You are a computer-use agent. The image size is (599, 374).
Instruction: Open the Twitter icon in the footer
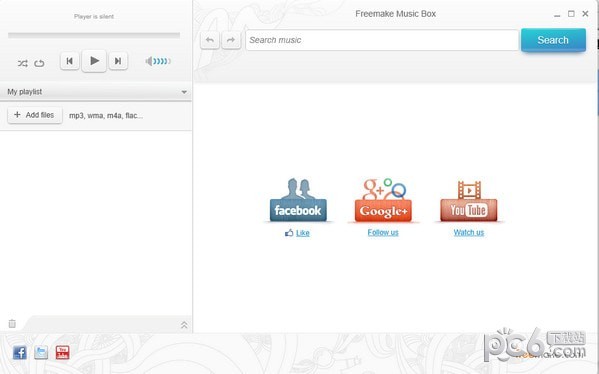[41, 352]
